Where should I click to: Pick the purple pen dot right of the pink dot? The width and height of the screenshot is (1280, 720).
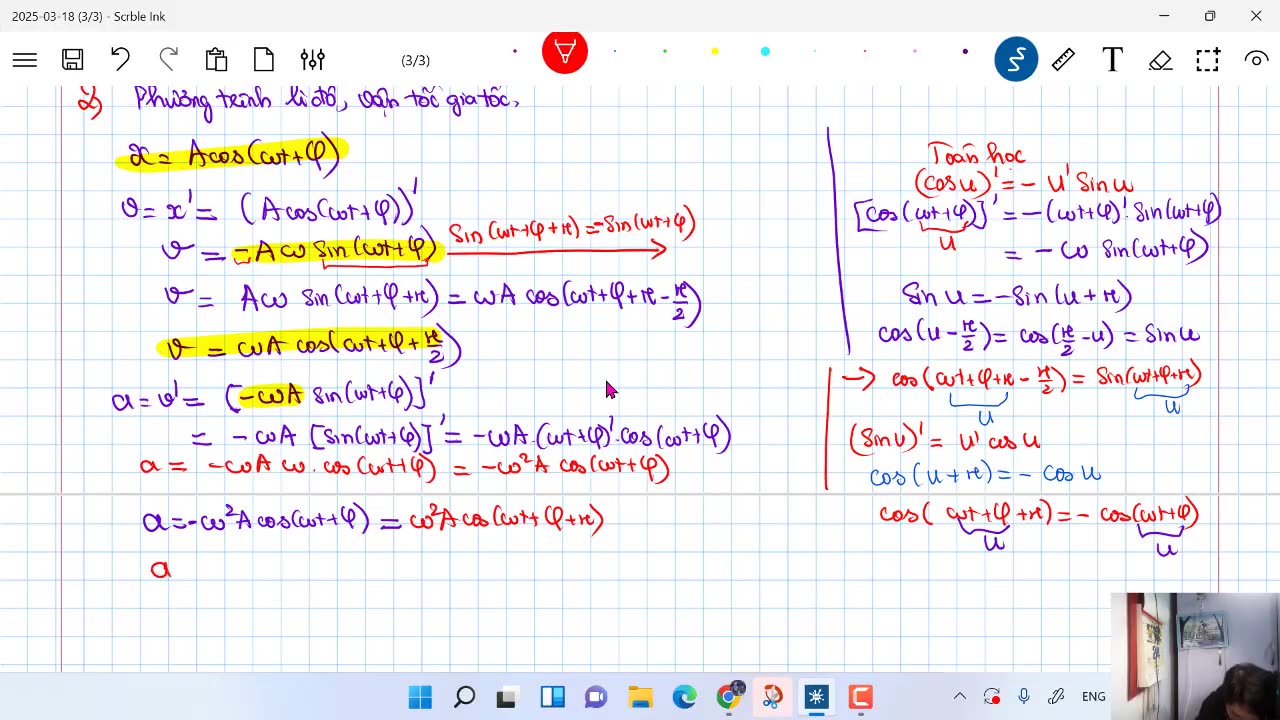[965, 51]
